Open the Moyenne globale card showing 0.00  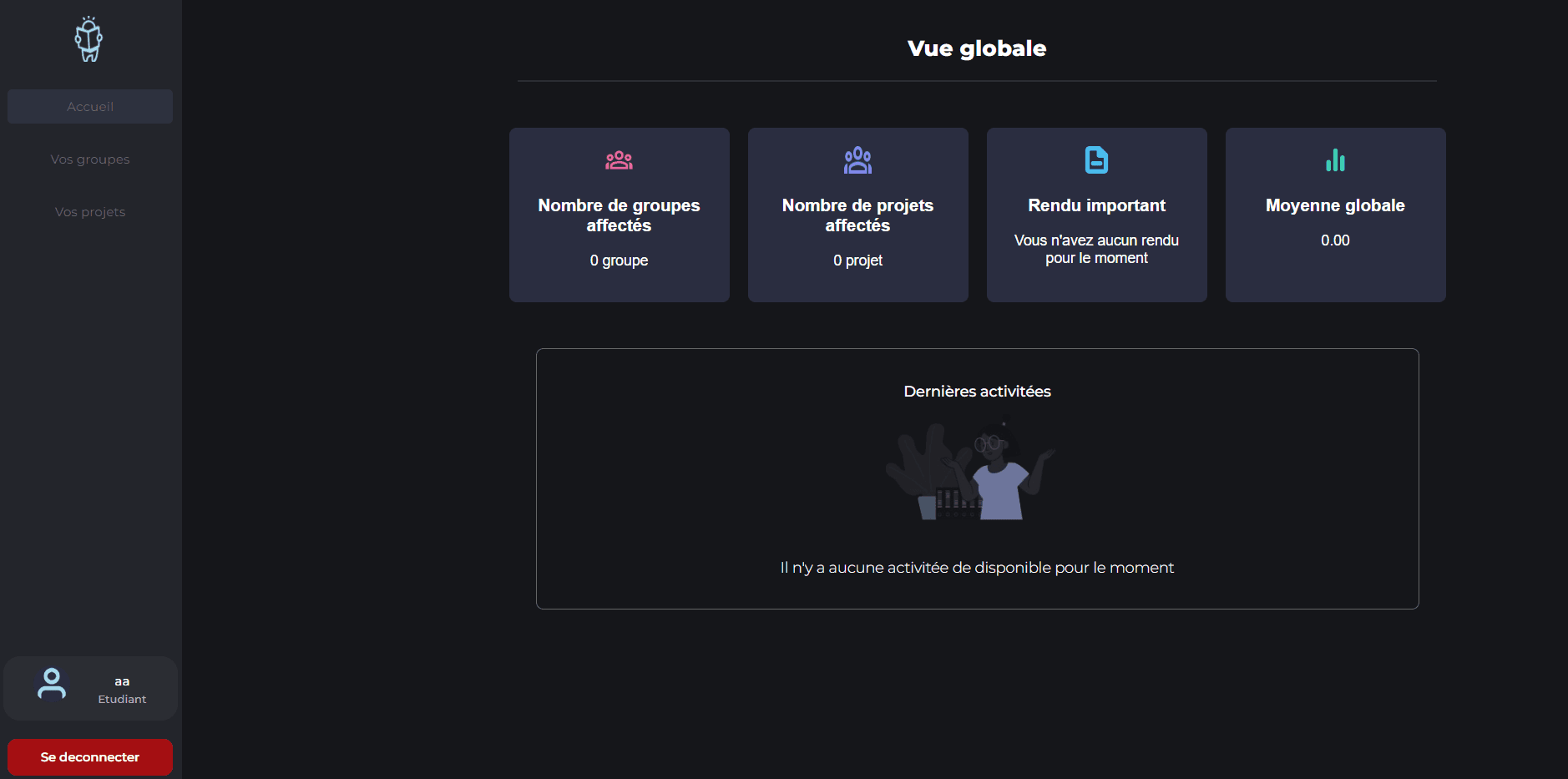tap(1334, 215)
